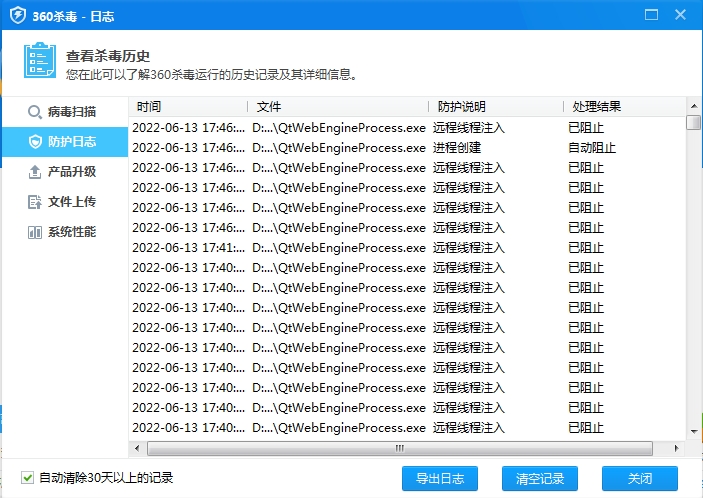703x498 pixels.
Task: Select the 防护日志 sidebar item
Action: pos(65,142)
